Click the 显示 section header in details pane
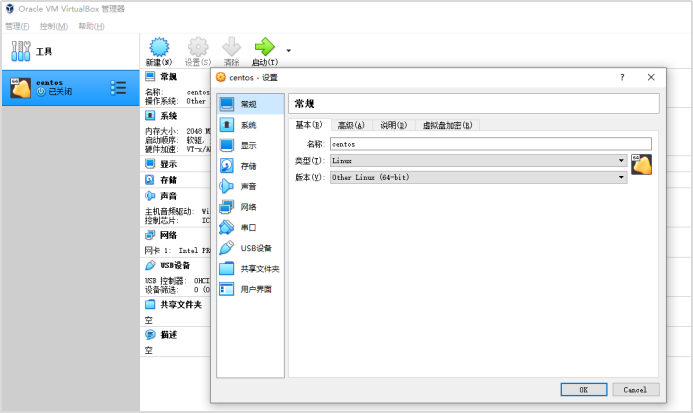The image size is (693, 413). click(x=168, y=164)
